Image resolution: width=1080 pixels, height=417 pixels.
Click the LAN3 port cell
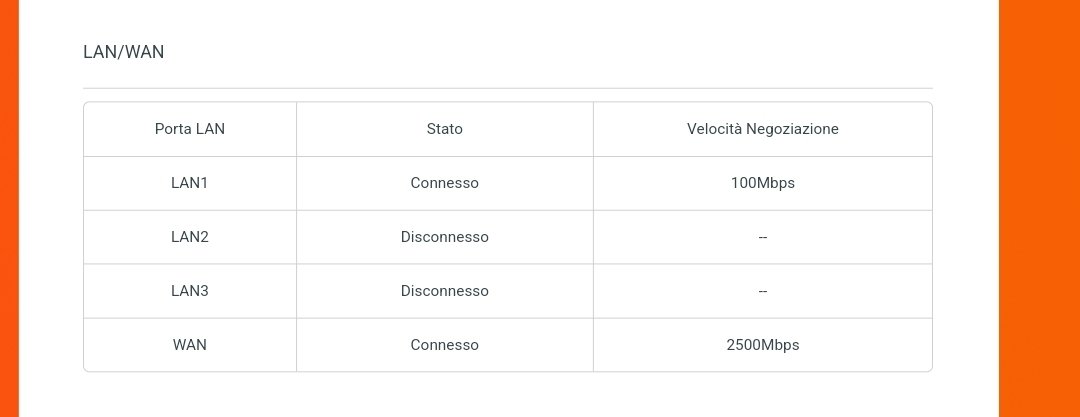tap(189, 291)
